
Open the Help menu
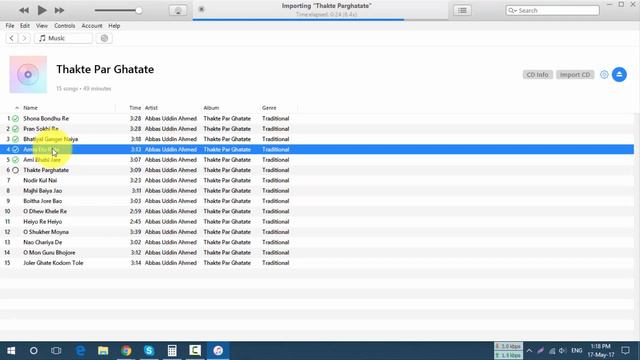point(114,26)
